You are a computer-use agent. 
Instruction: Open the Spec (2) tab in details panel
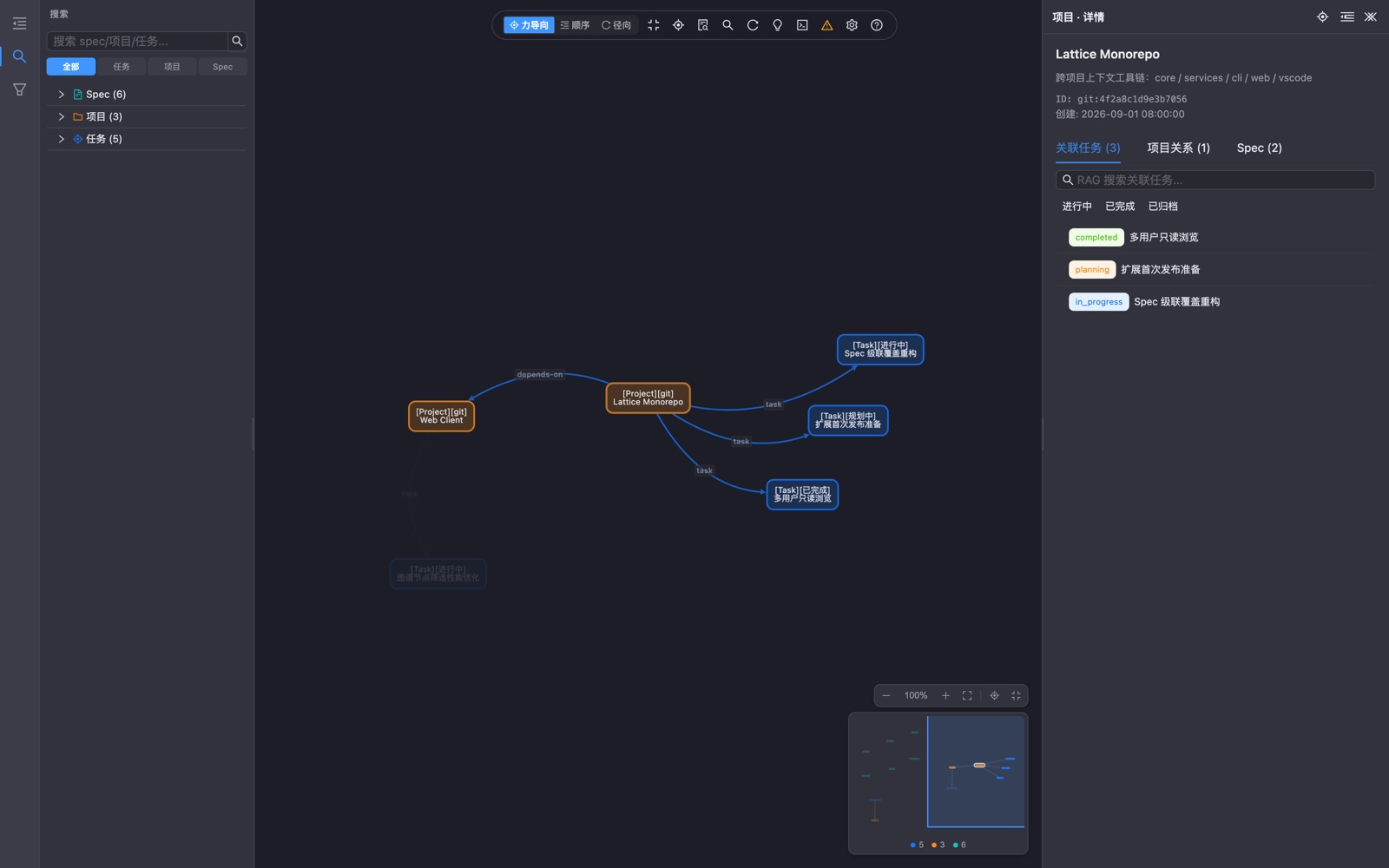1259,148
